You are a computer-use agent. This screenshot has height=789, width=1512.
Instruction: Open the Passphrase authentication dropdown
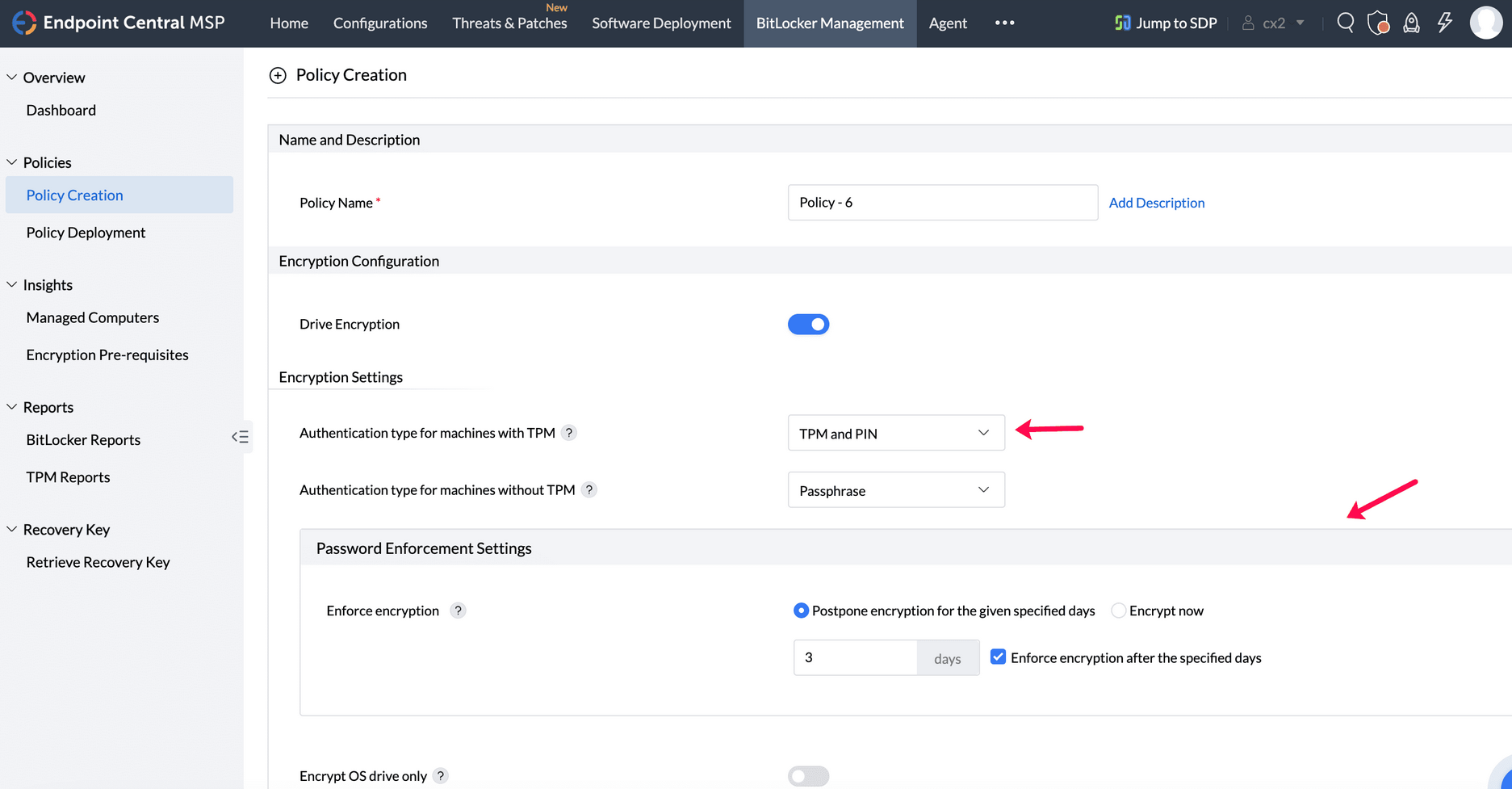896,490
